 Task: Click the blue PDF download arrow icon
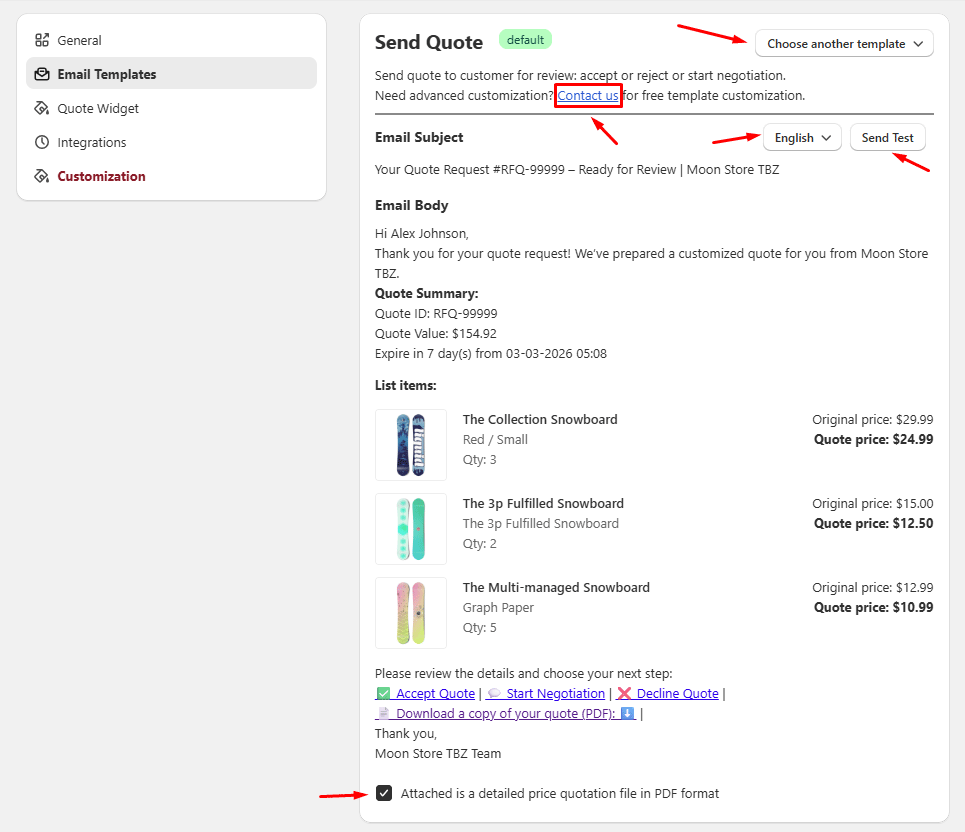tap(627, 713)
